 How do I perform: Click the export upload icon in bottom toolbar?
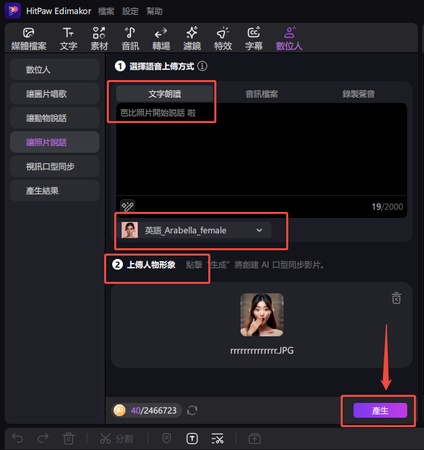point(255,439)
